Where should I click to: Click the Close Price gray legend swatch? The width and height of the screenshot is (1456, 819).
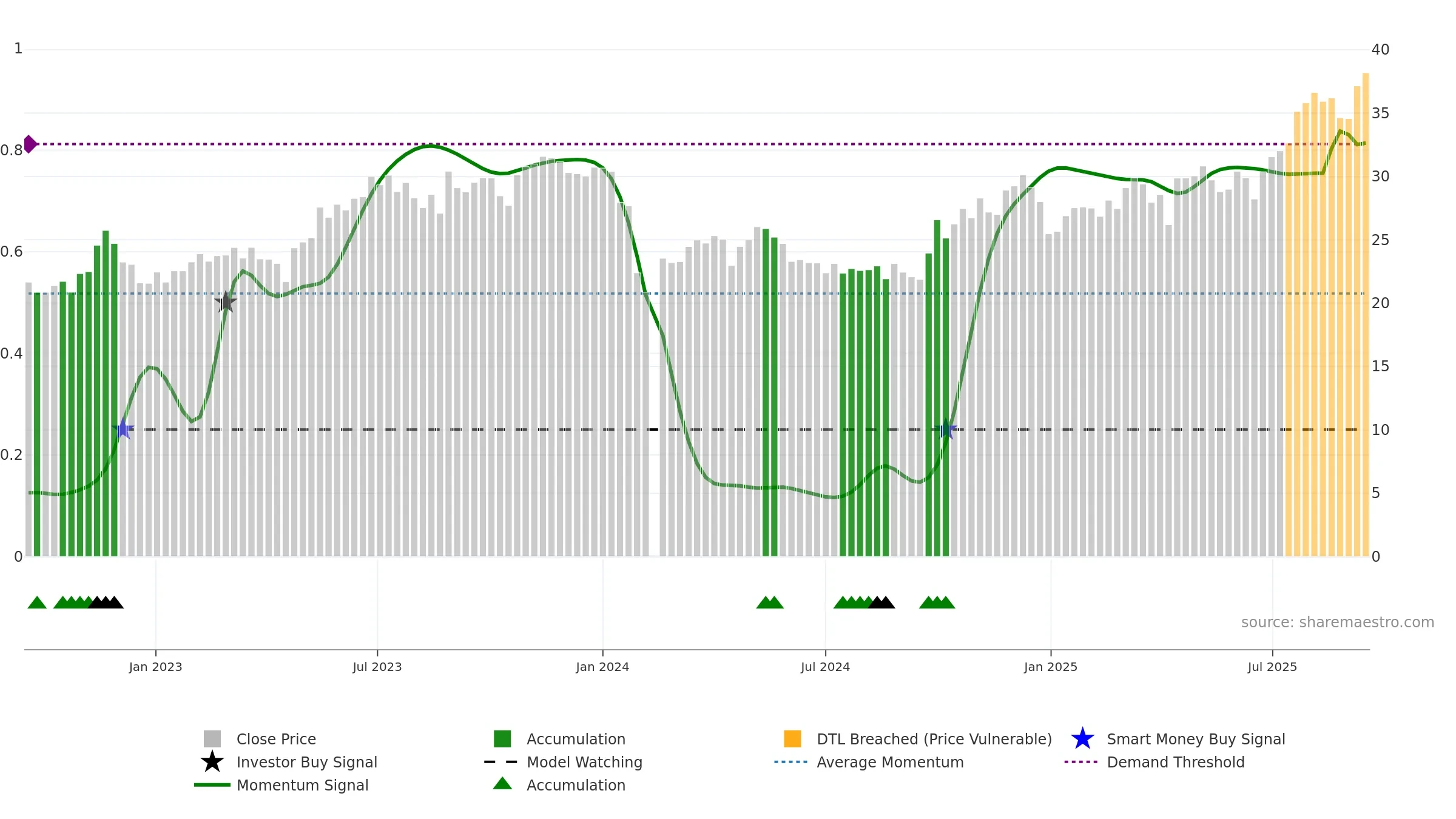click(212, 739)
